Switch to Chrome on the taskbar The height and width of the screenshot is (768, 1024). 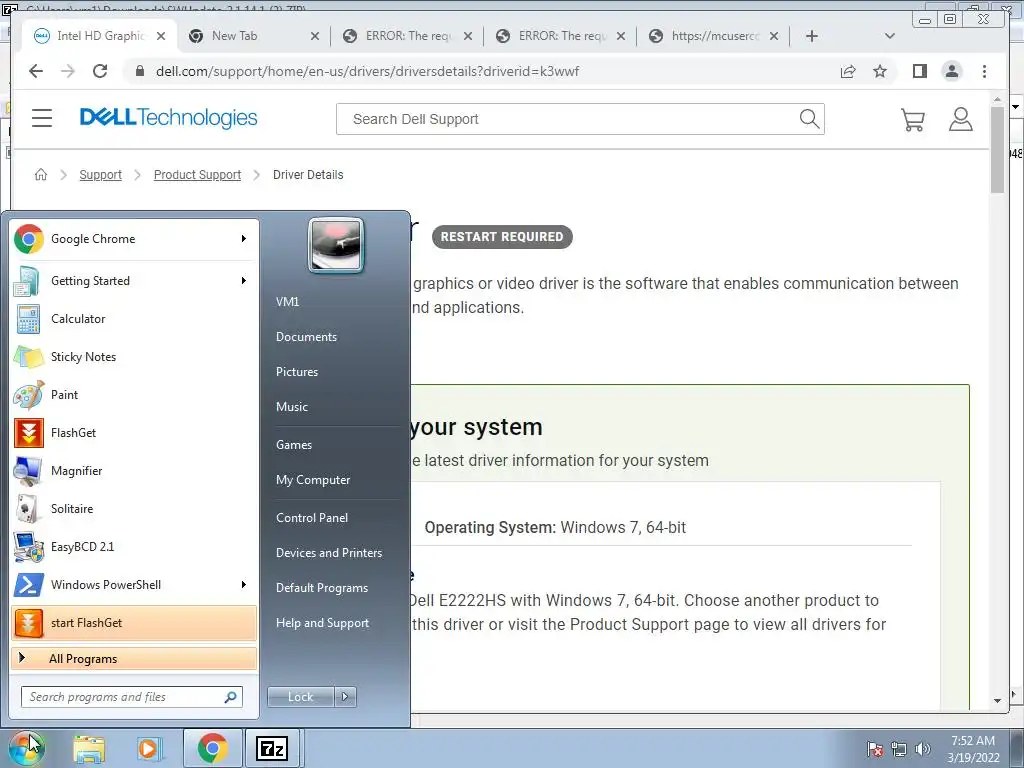pos(212,748)
